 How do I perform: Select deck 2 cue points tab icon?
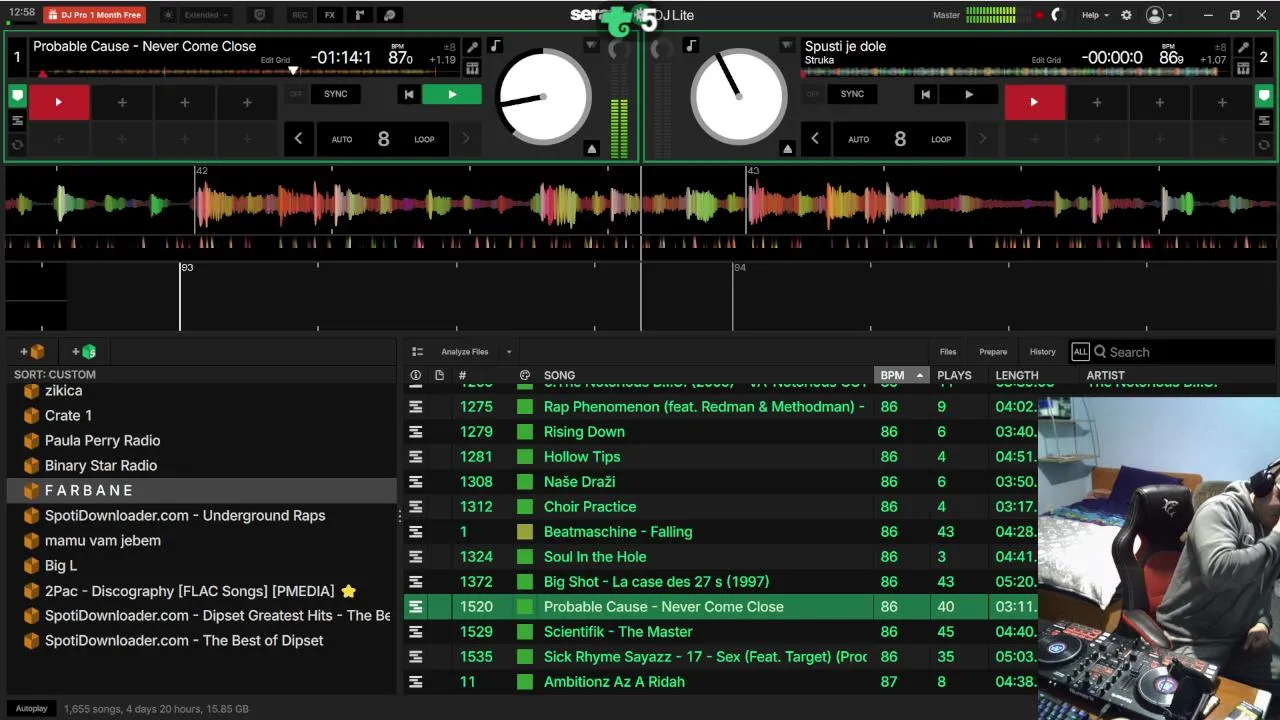(x=1264, y=97)
